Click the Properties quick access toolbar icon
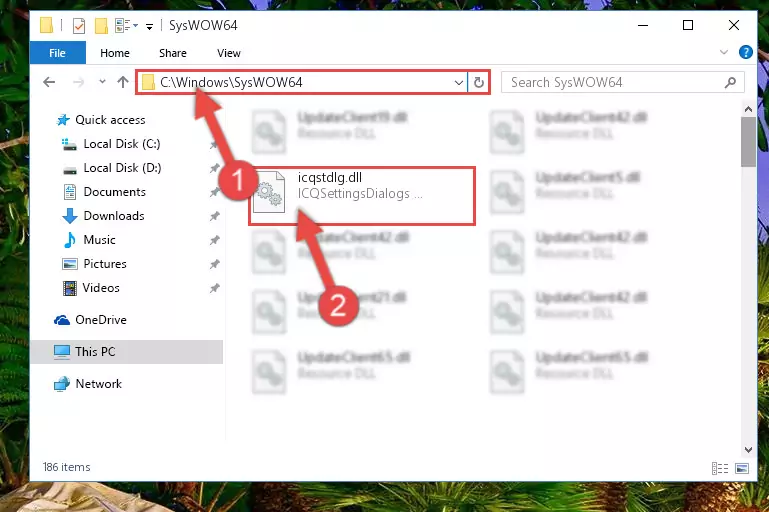This screenshot has height=512, width=769. [x=78, y=26]
